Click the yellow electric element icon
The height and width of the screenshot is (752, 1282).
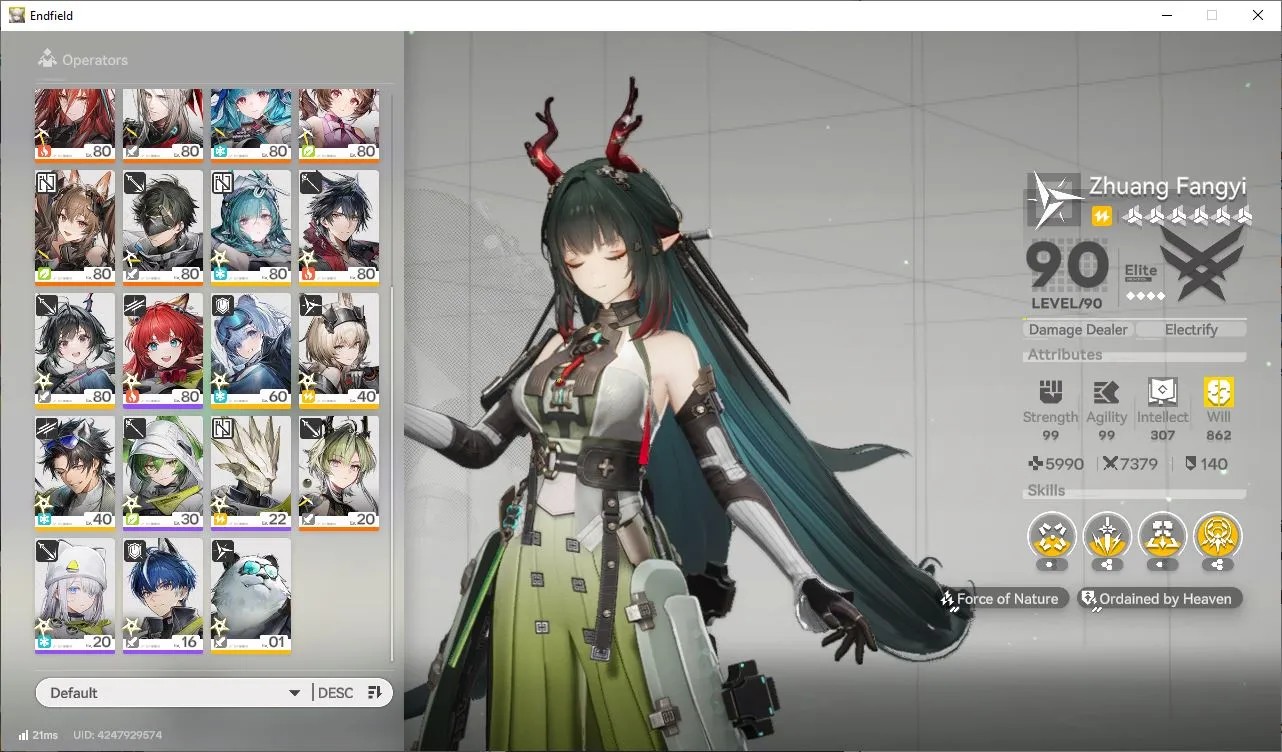click(1101, 215)
